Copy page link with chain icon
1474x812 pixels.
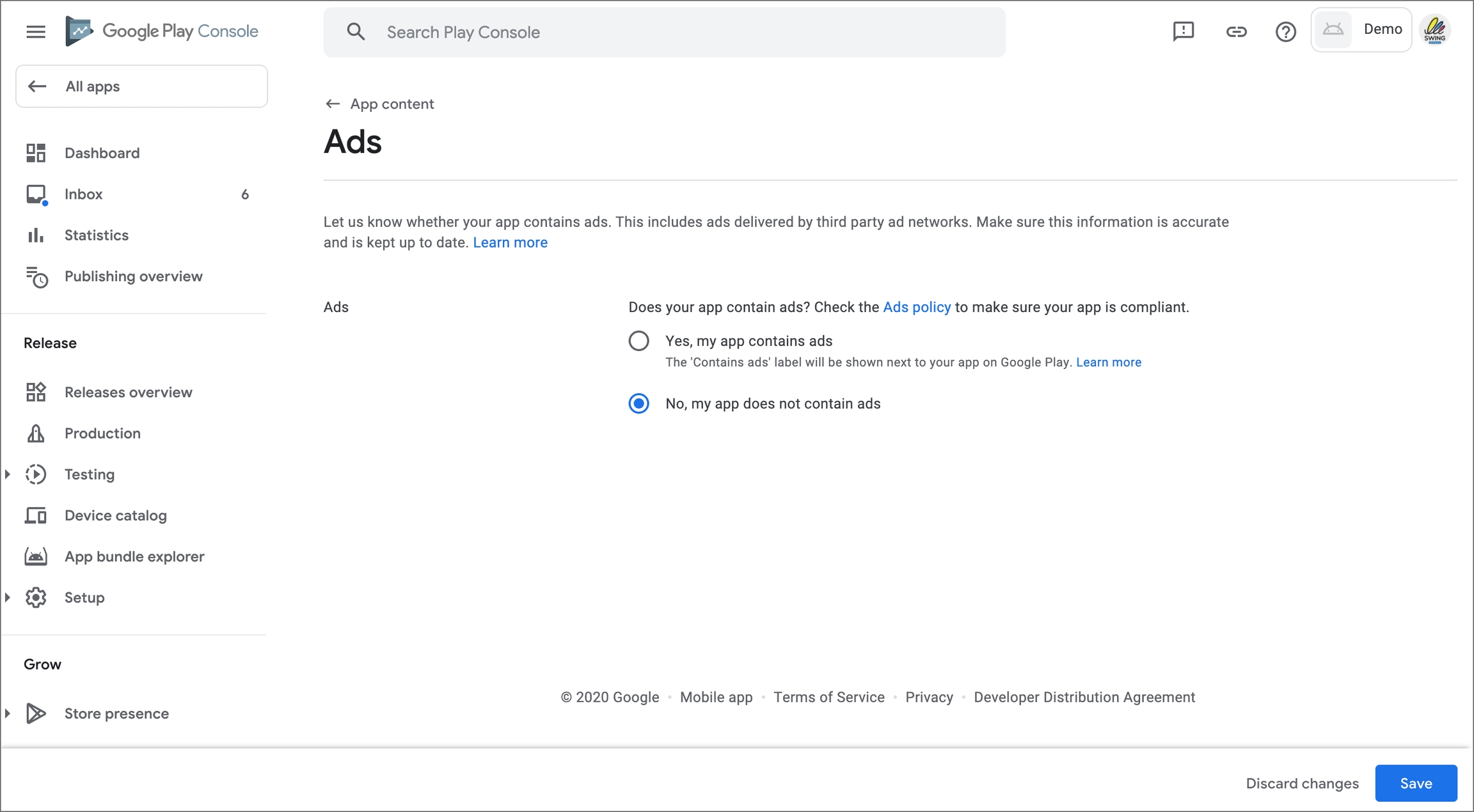(x=1236, y=31)
